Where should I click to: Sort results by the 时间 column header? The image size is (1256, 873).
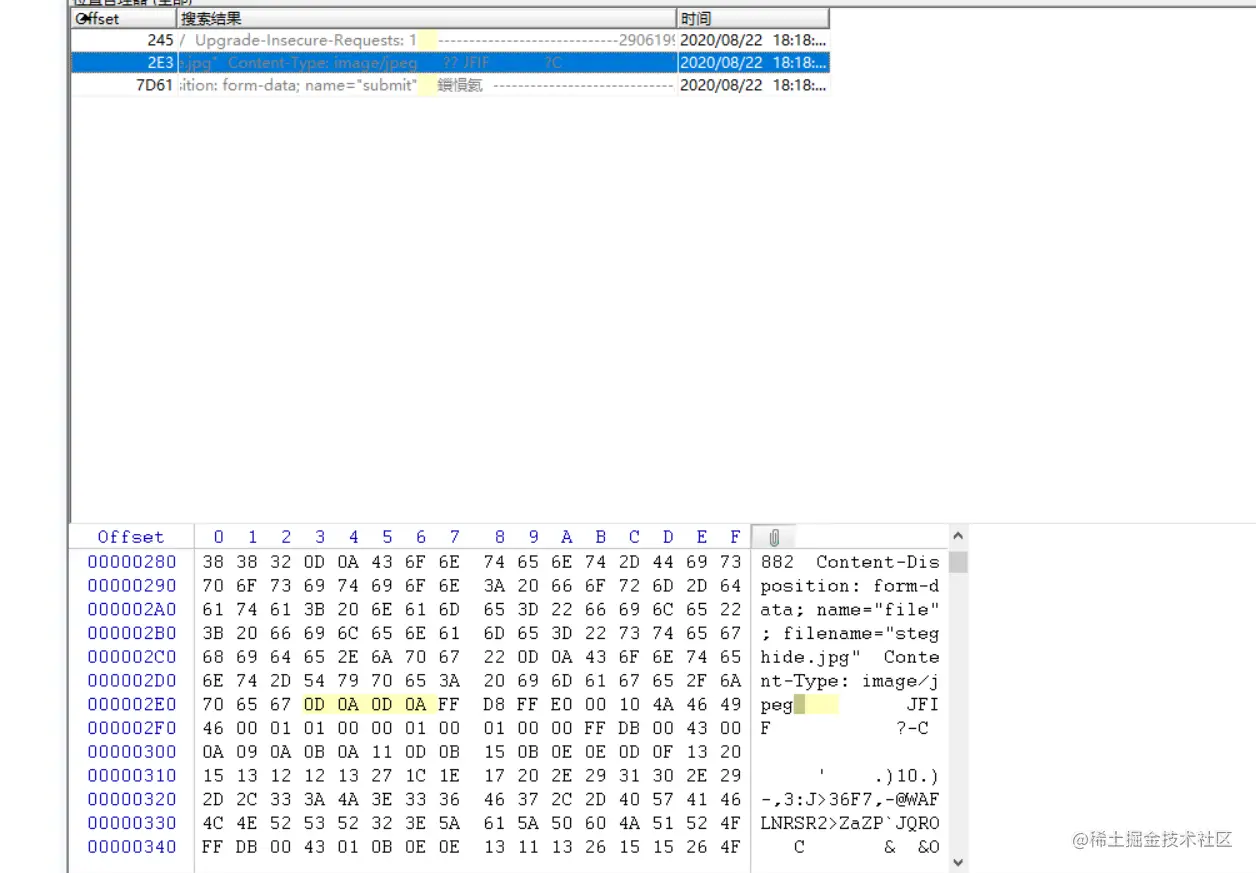(753, 18)
